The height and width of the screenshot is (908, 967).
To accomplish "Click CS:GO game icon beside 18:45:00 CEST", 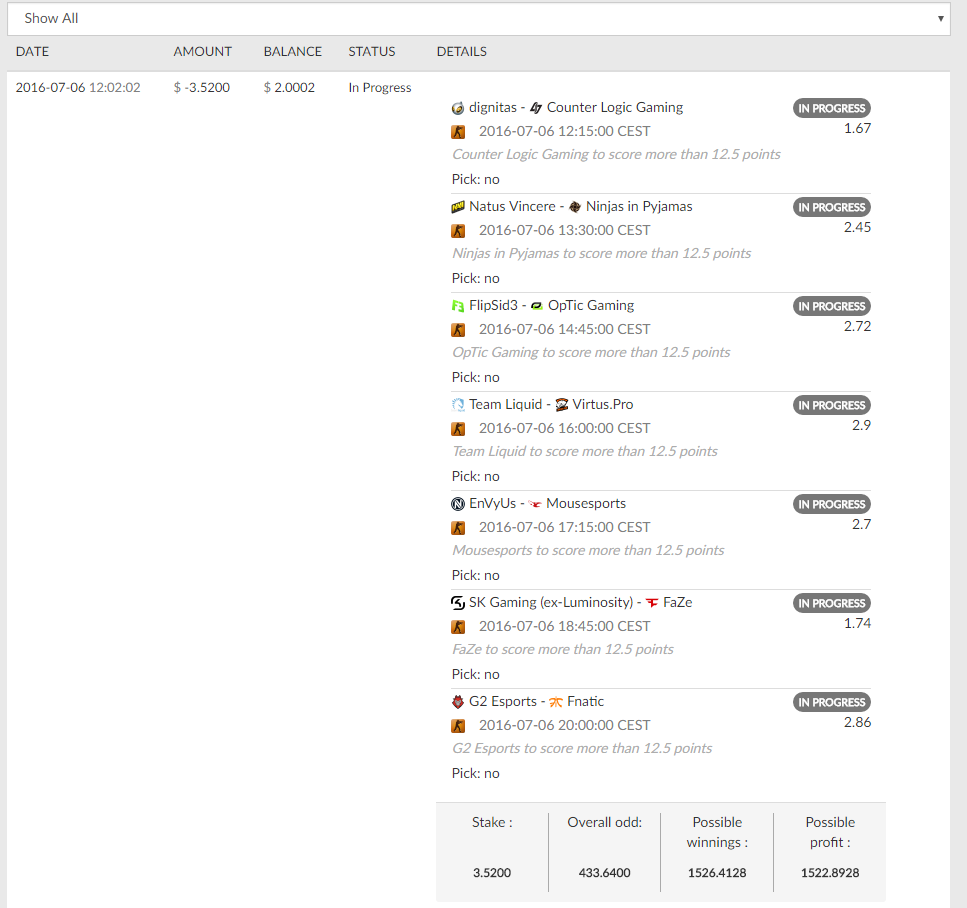I will [x=458, y=627].
